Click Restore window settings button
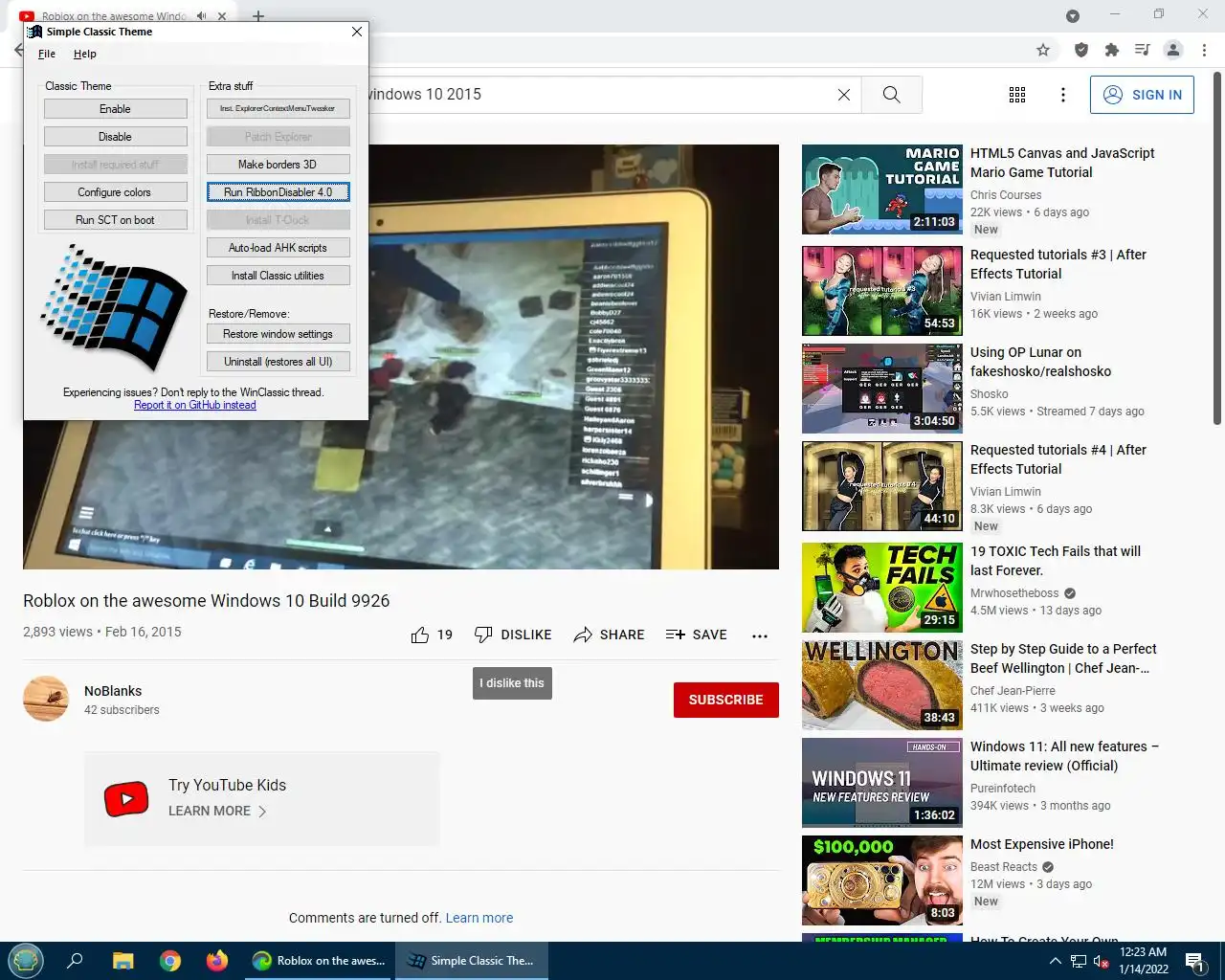Viewport: 1225px width, 980px height. (x=278, y=334)
